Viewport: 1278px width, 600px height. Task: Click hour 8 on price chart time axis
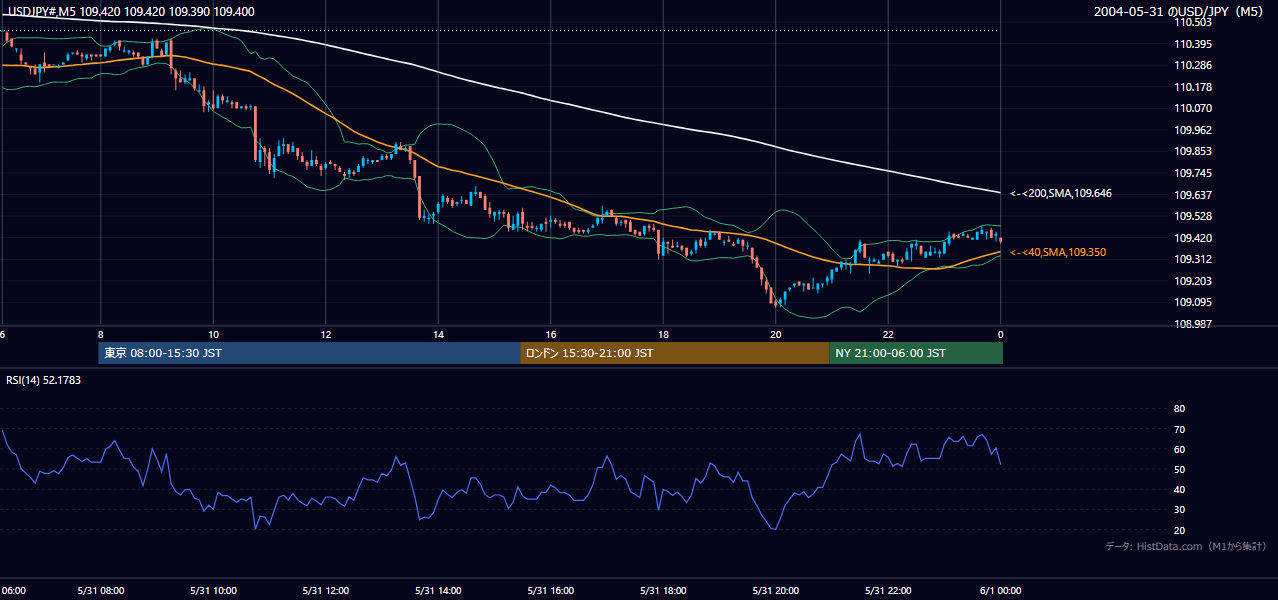click(100, 334)
